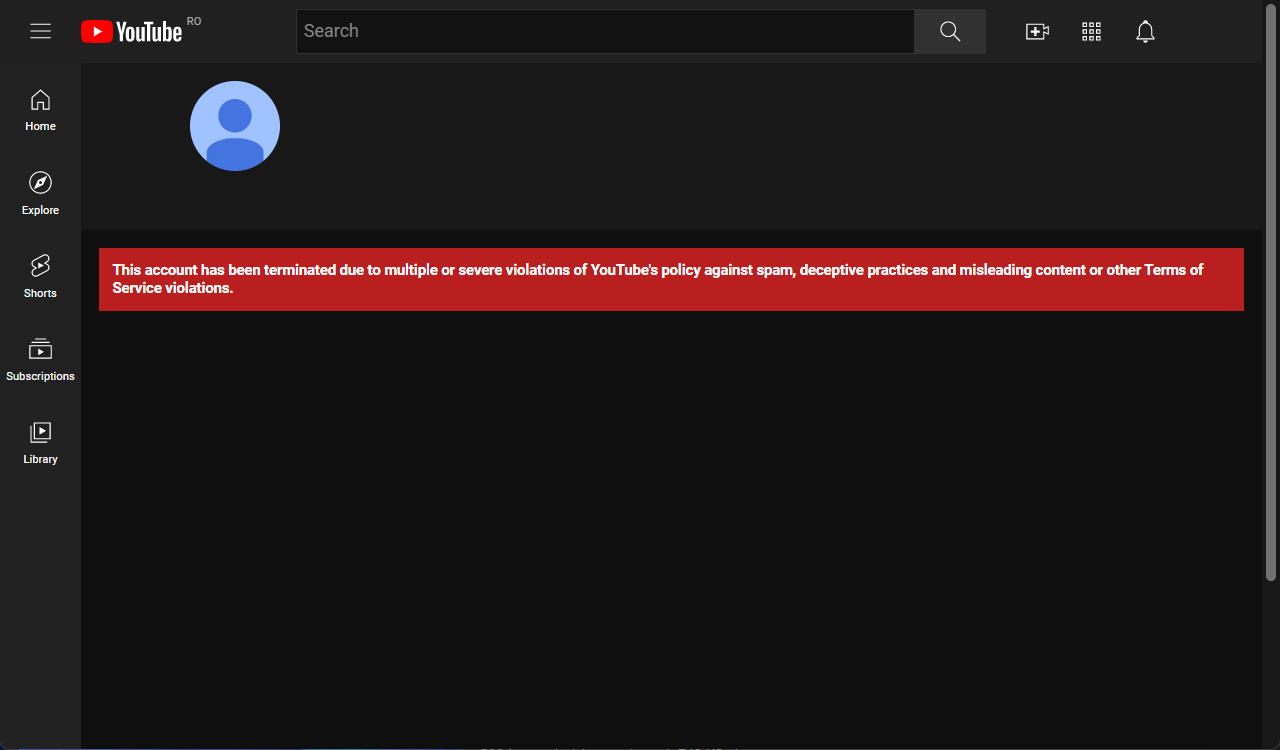
Task: Click the search magnifier button
Action: tap(950, 31)
